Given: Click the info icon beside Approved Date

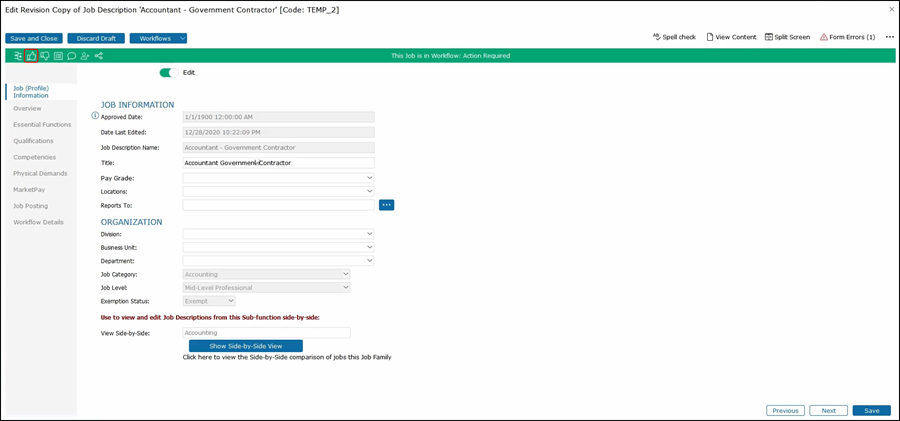Looking at the screenshot, I should (x=95, y=116).
